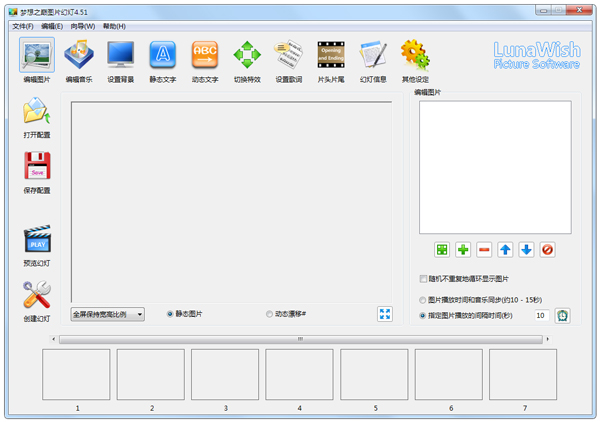Minimize the 梦想之巅图片幻灯 window
The height and width of the screenshot is (422, 600).
[x=543, y=10]
